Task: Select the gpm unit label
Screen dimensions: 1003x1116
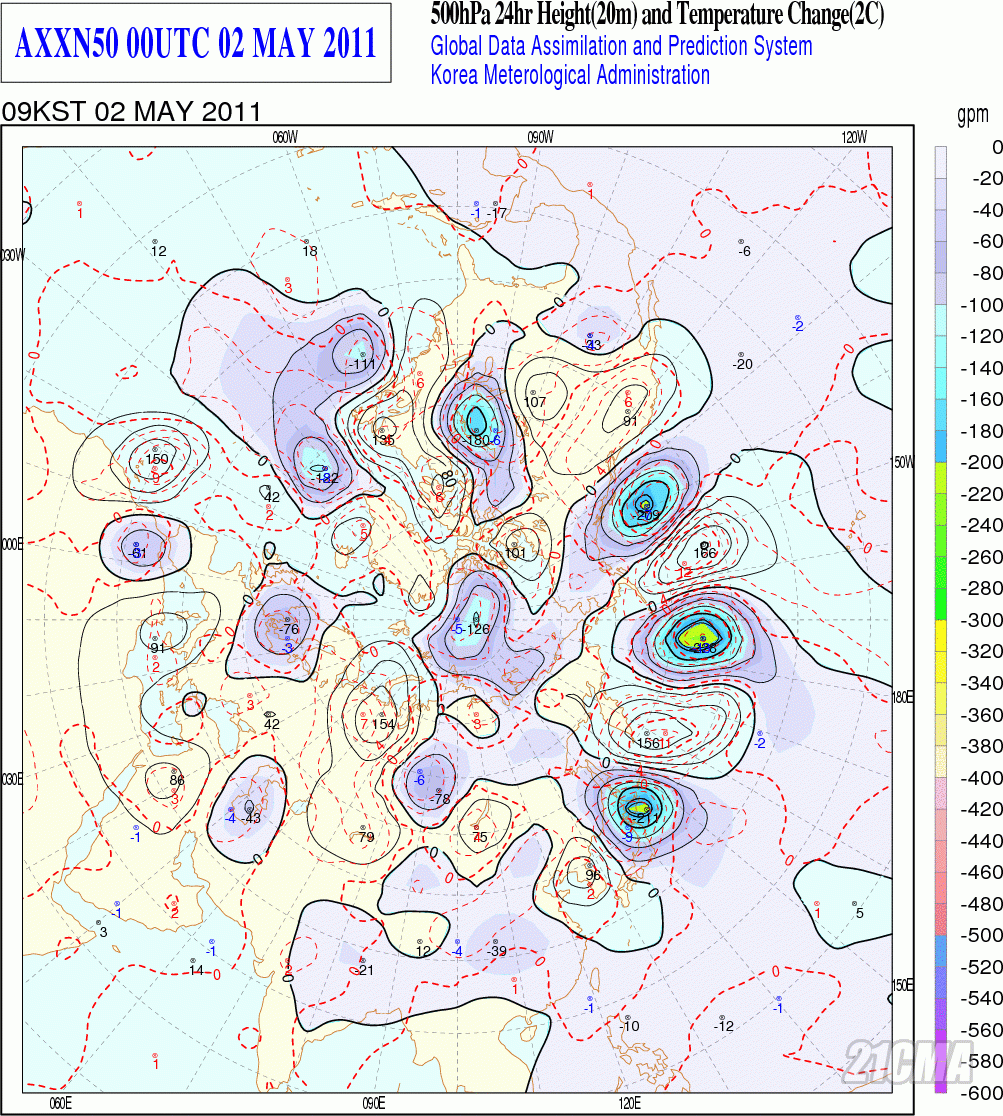Action: click(x=973, y=114)
